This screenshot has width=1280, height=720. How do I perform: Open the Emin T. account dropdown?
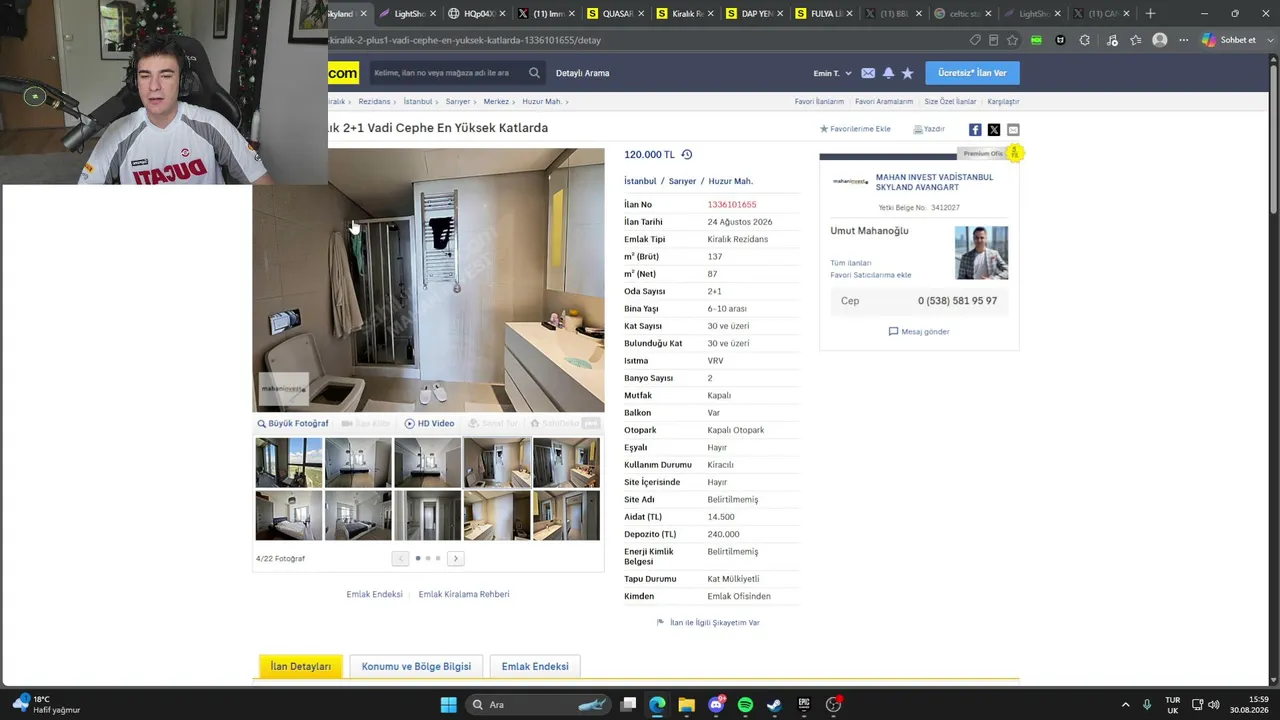(x=832, y=73)
